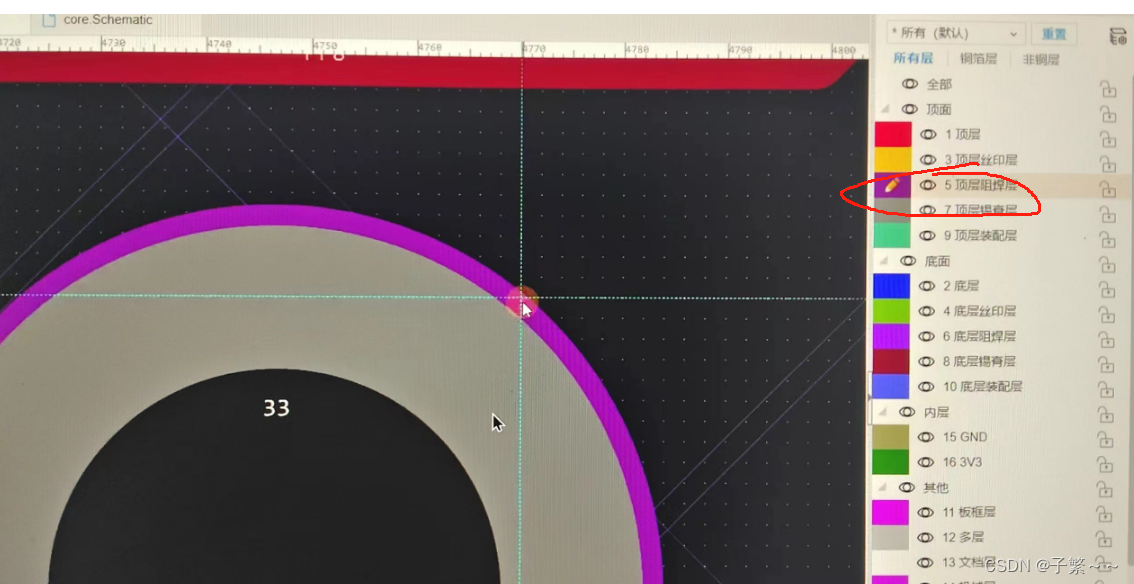Toggle the eye icon for 顶面 group
This screenshot has width=1134, height=584.
click(x=909, y=110)
